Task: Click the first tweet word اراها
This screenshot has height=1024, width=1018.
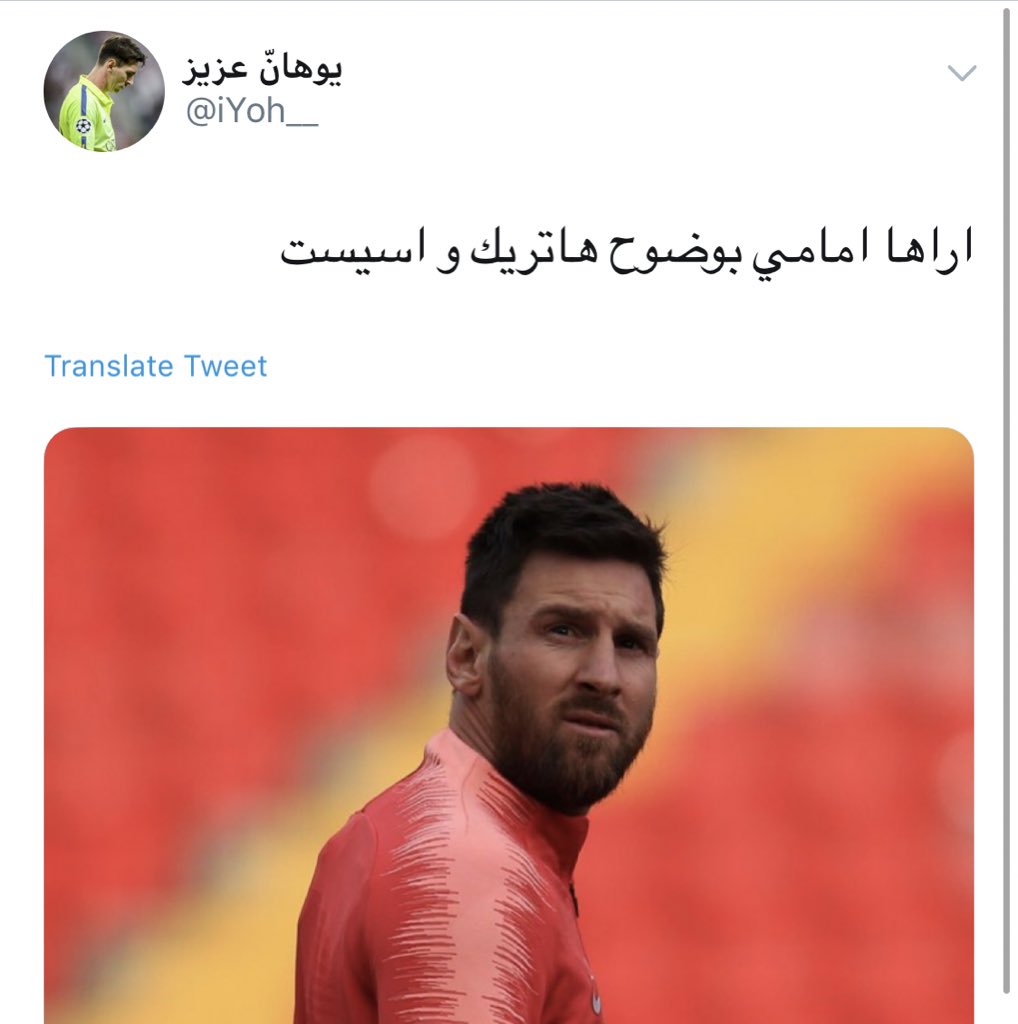Action: tap(930, 248)
